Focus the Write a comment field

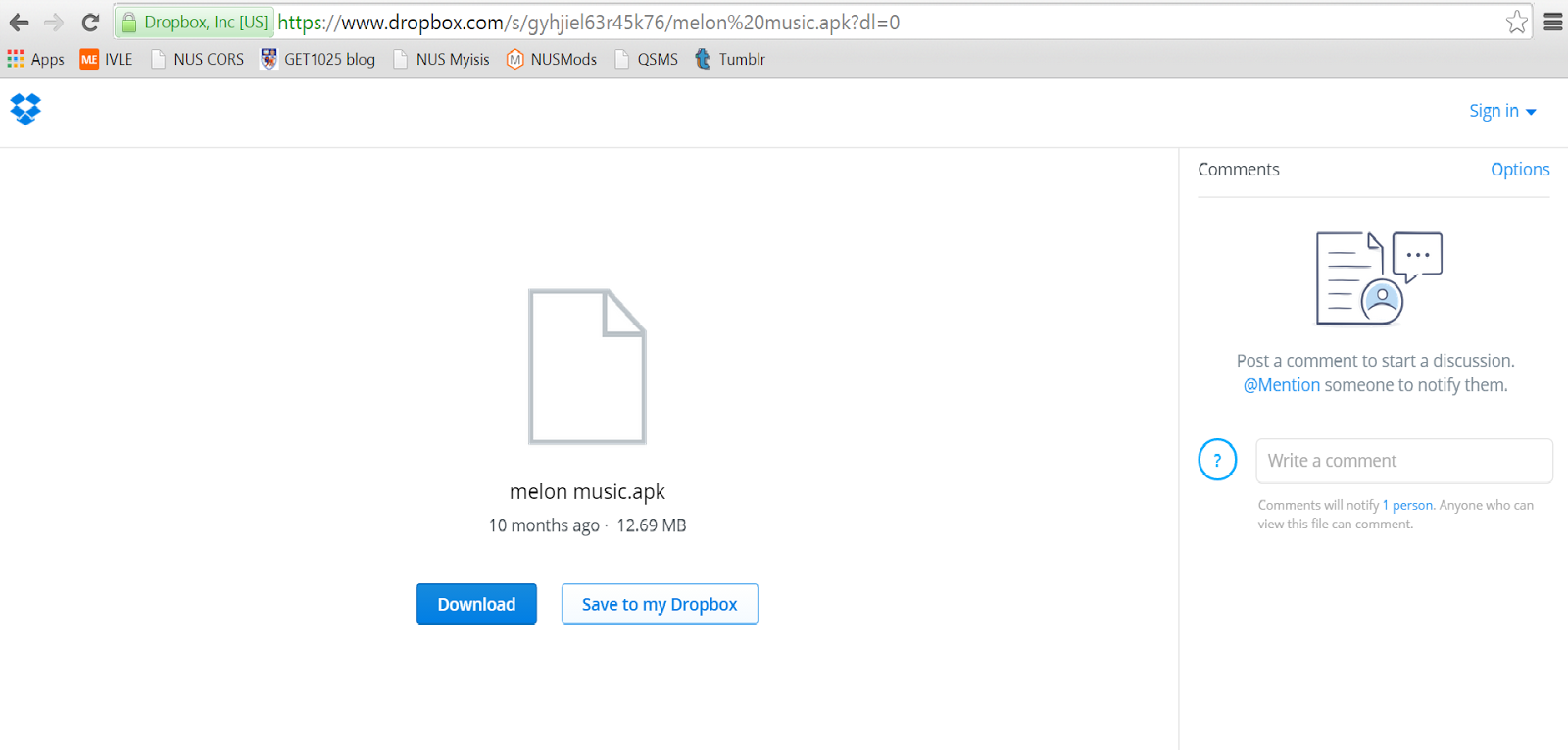coord(1404,461)
